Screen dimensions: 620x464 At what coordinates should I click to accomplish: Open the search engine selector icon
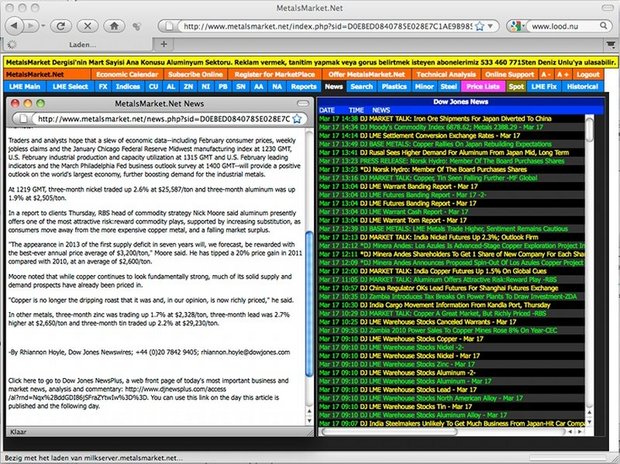pos(516,27)
